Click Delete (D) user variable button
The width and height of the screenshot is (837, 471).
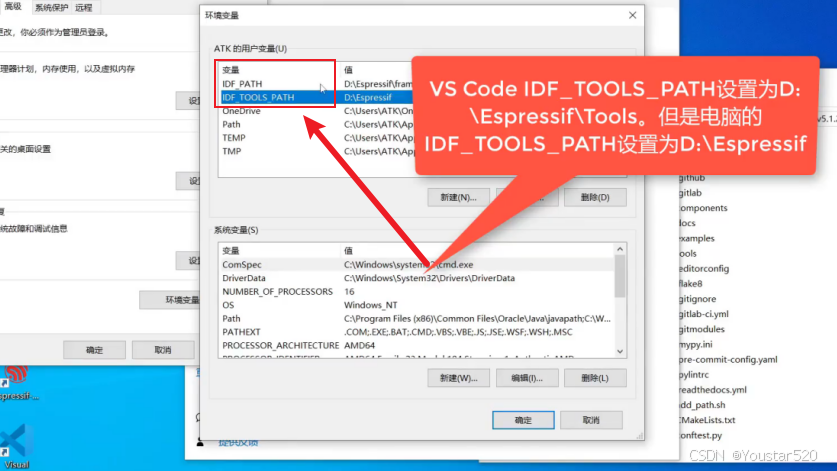click(595, 197)
